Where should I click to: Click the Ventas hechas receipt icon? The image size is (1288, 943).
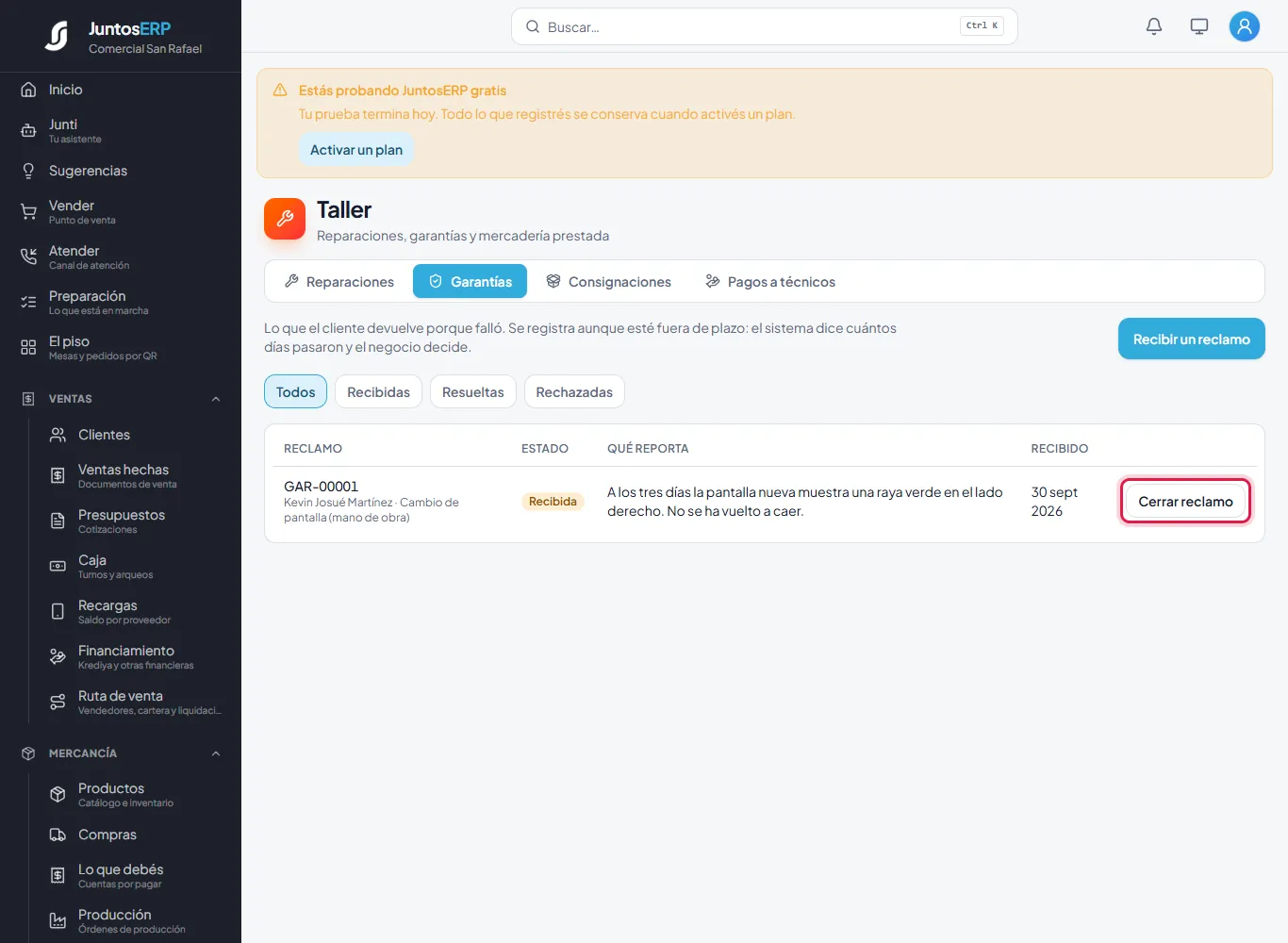pos(58,476)
